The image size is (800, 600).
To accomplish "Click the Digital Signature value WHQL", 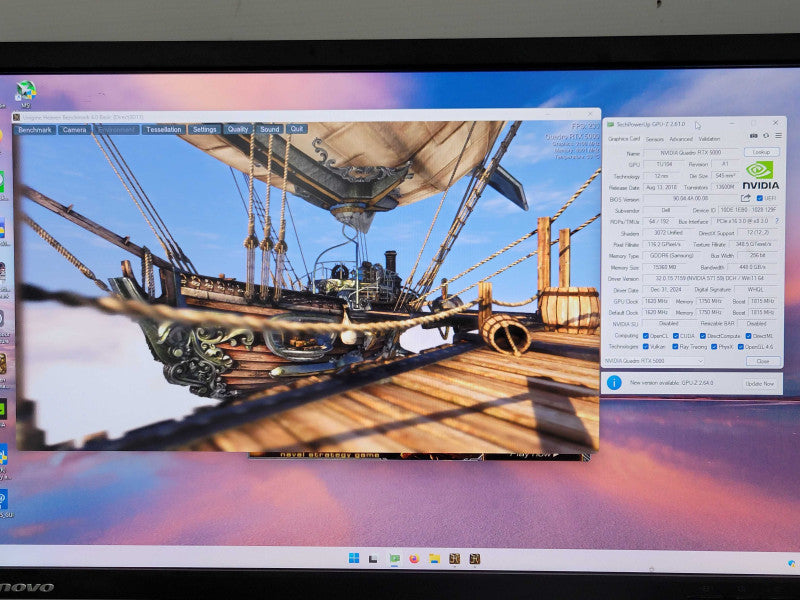I will pyautogui.click(x=756, y=289).
